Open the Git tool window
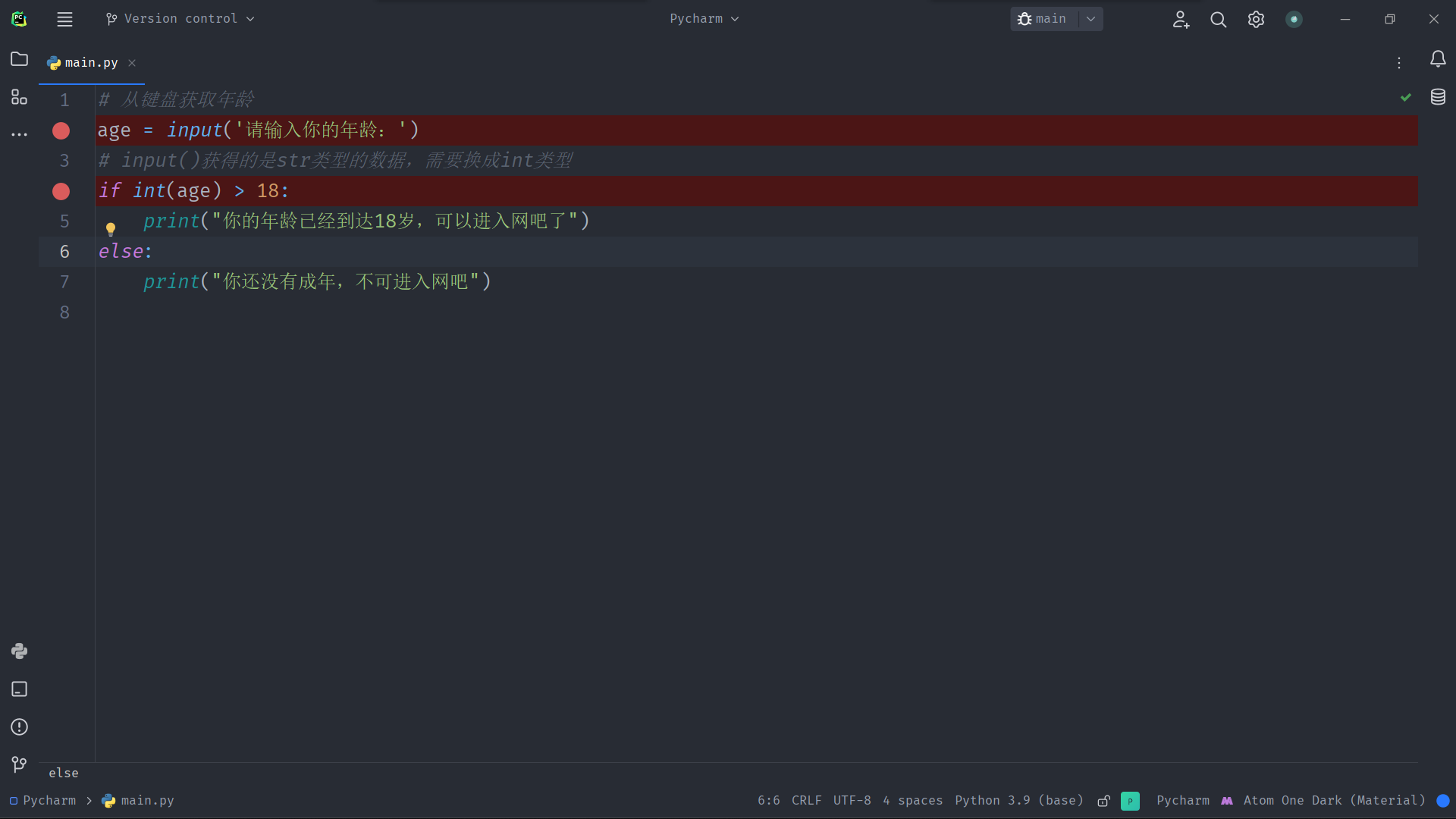This screenshot has width=1456, height=819. tap(19, 764)
